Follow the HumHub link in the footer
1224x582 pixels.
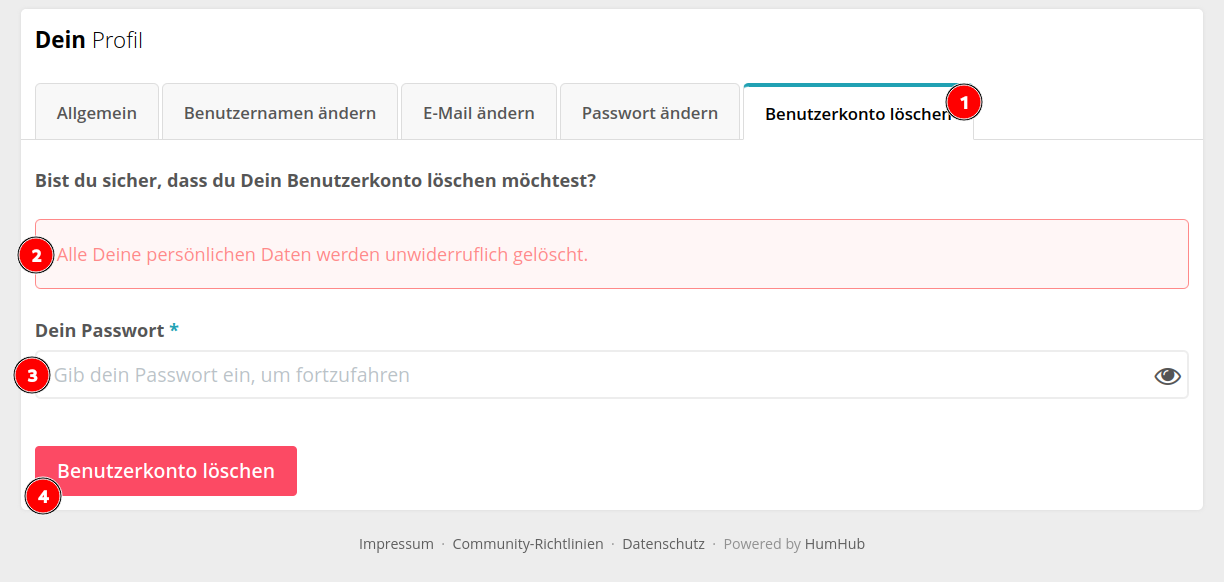(835, 544)
